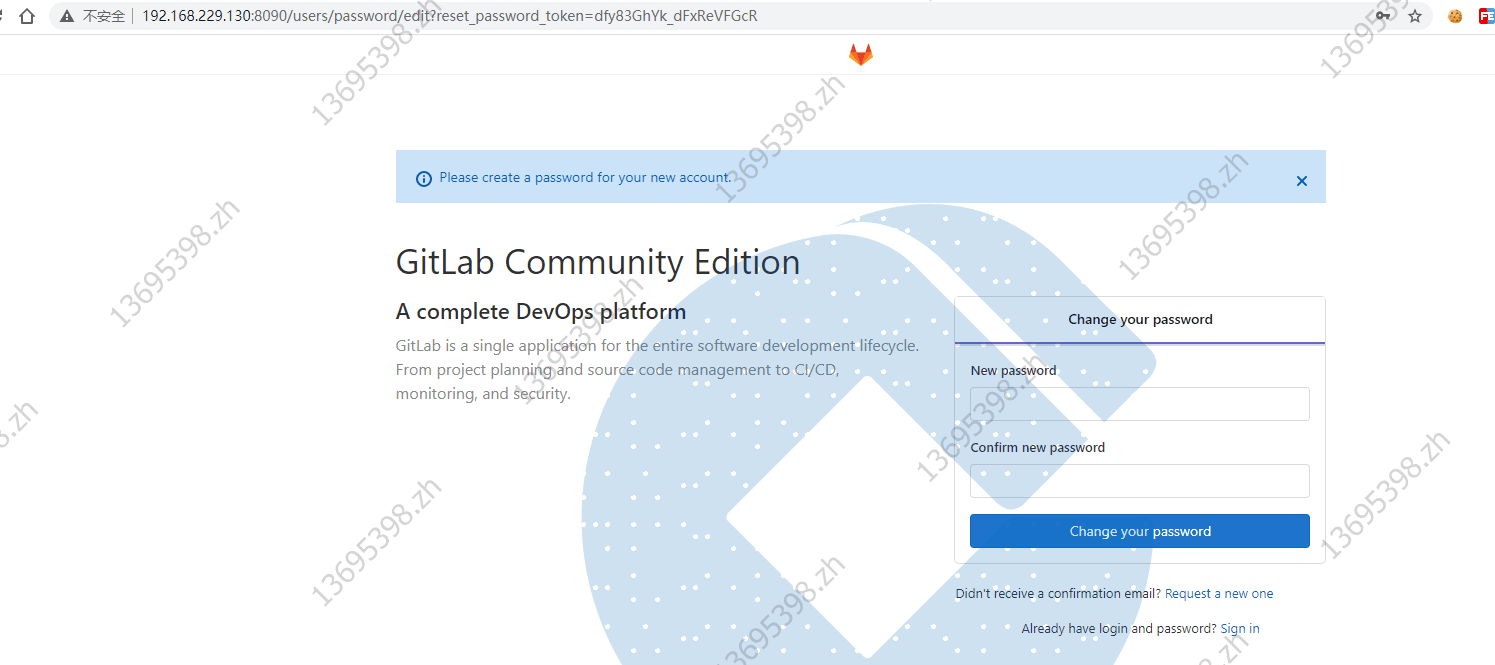Select the Change your password tab
1495x665 pixels.
1140,320
